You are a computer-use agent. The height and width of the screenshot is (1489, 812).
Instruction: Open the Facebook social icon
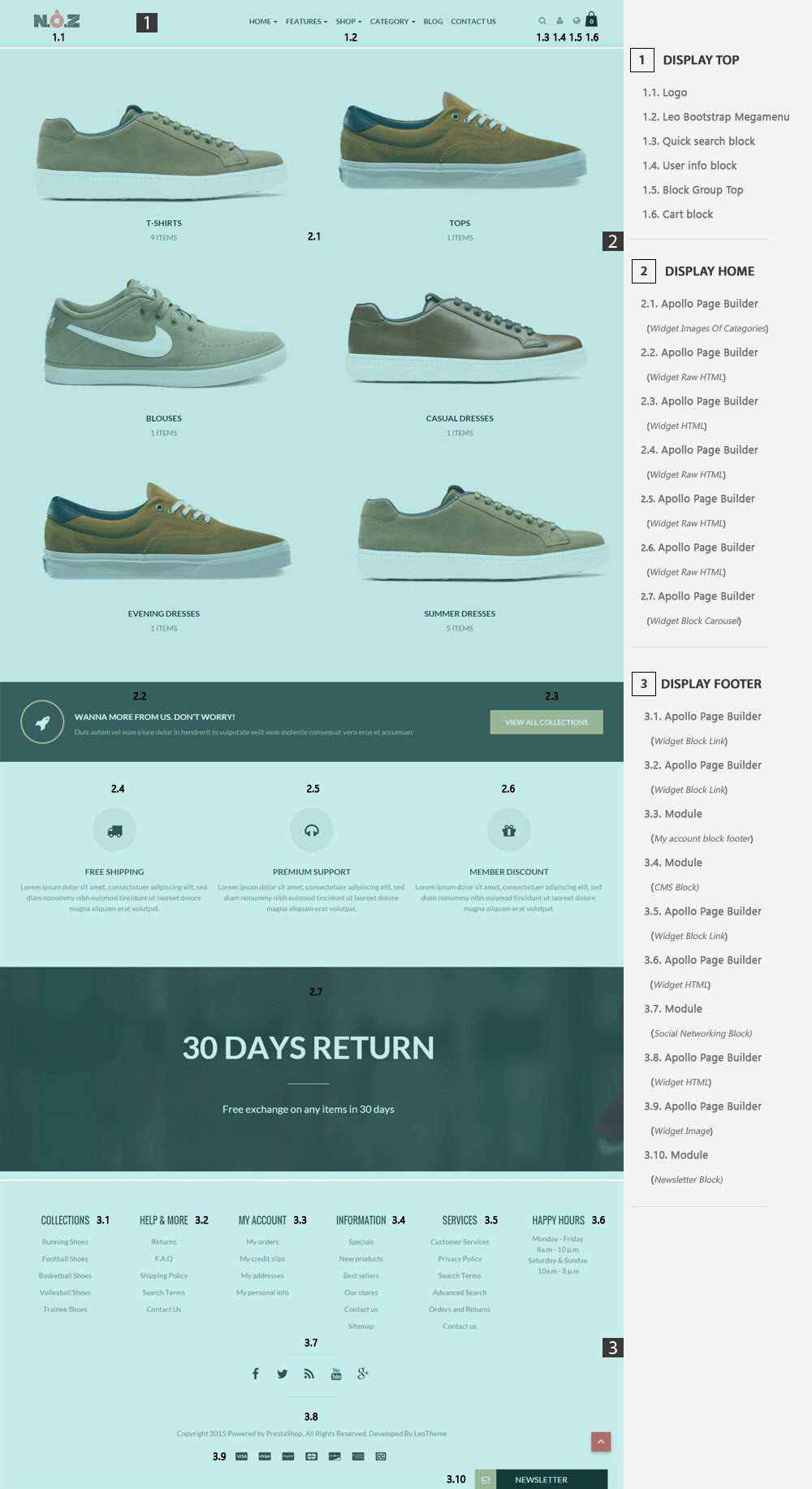(x=255, y=1374)
